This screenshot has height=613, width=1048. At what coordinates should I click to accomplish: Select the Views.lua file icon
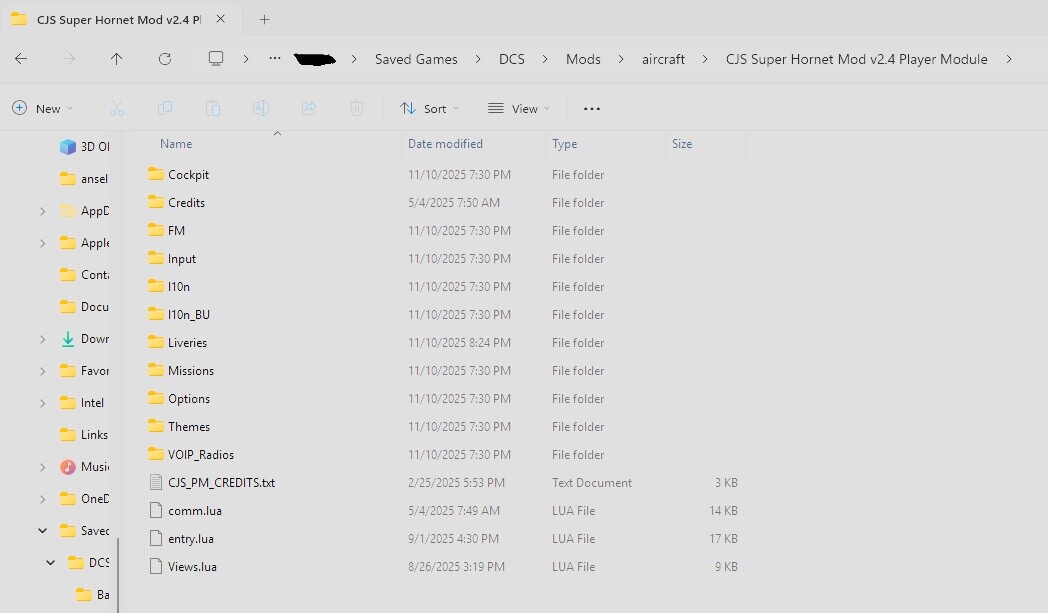tap(156, 566)
